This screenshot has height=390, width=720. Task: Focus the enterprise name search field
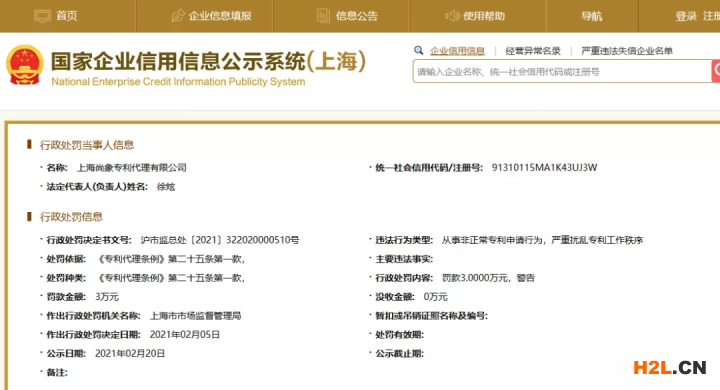click(562, 71)
